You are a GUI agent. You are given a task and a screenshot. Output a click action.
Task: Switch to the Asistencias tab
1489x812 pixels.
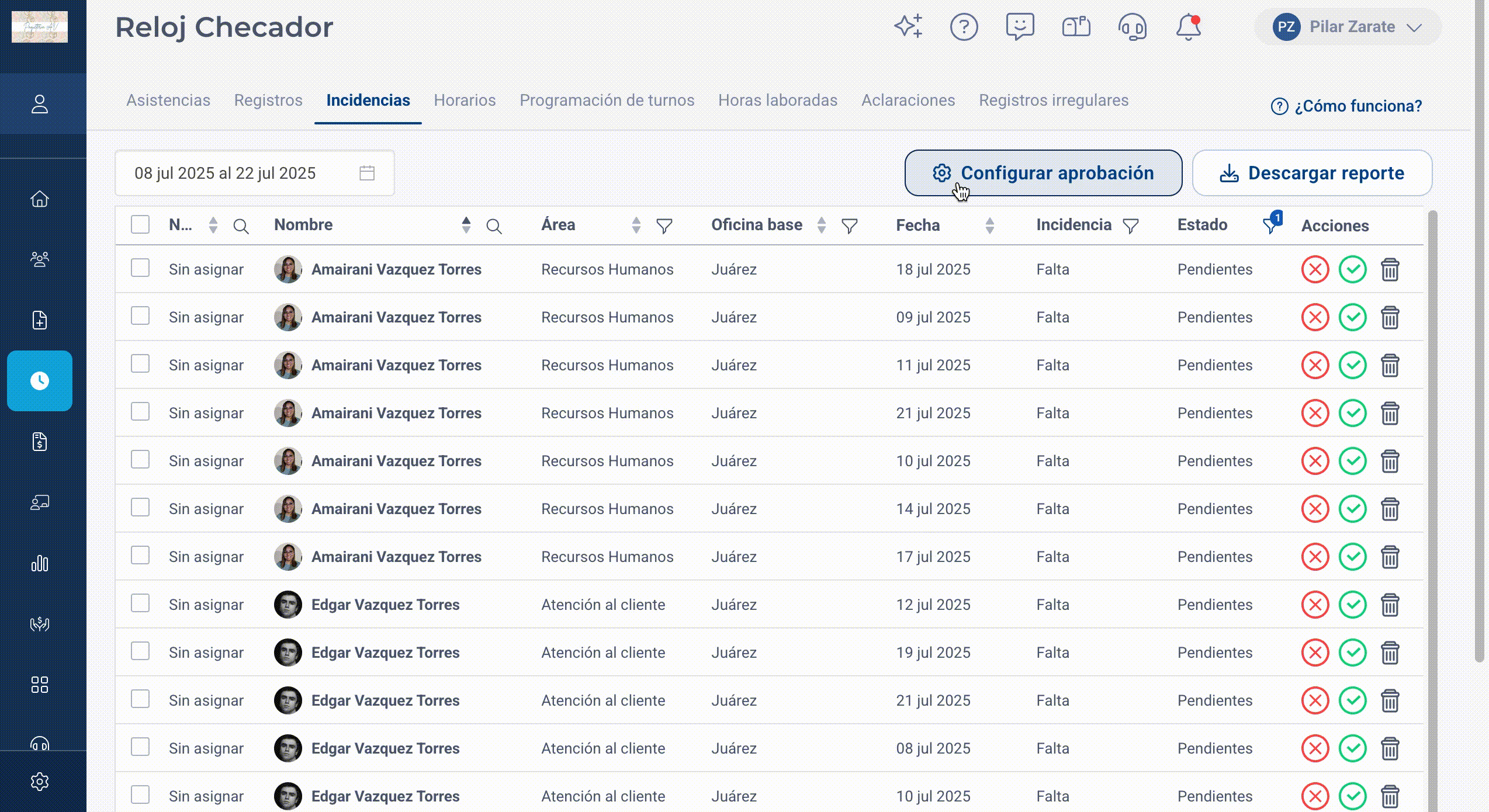168,100
